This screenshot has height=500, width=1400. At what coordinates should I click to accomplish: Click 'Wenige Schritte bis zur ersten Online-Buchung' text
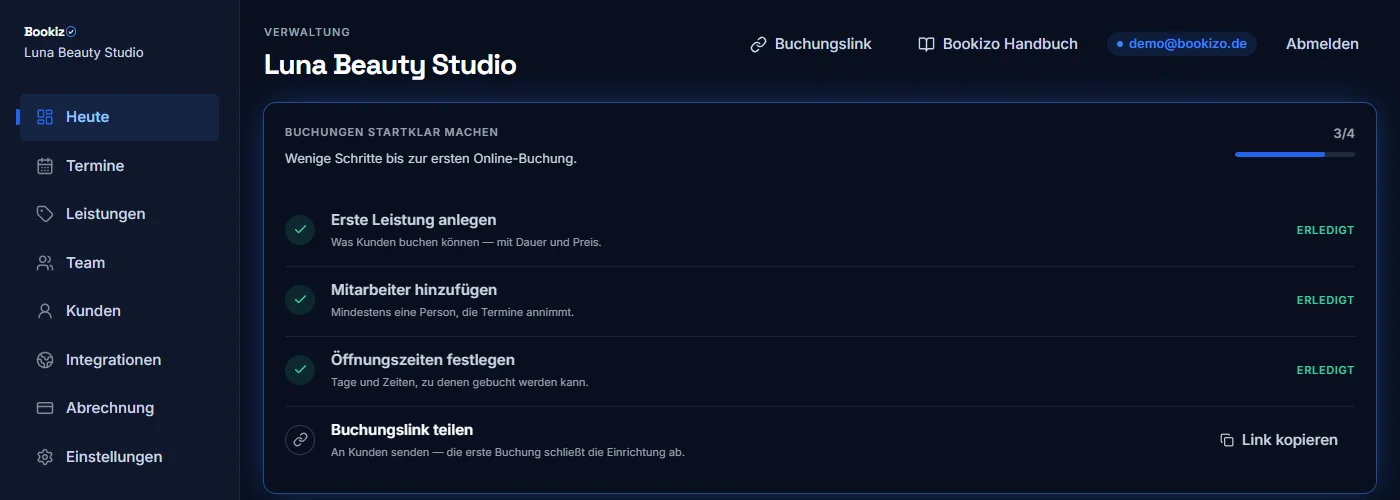coord(431,158)
